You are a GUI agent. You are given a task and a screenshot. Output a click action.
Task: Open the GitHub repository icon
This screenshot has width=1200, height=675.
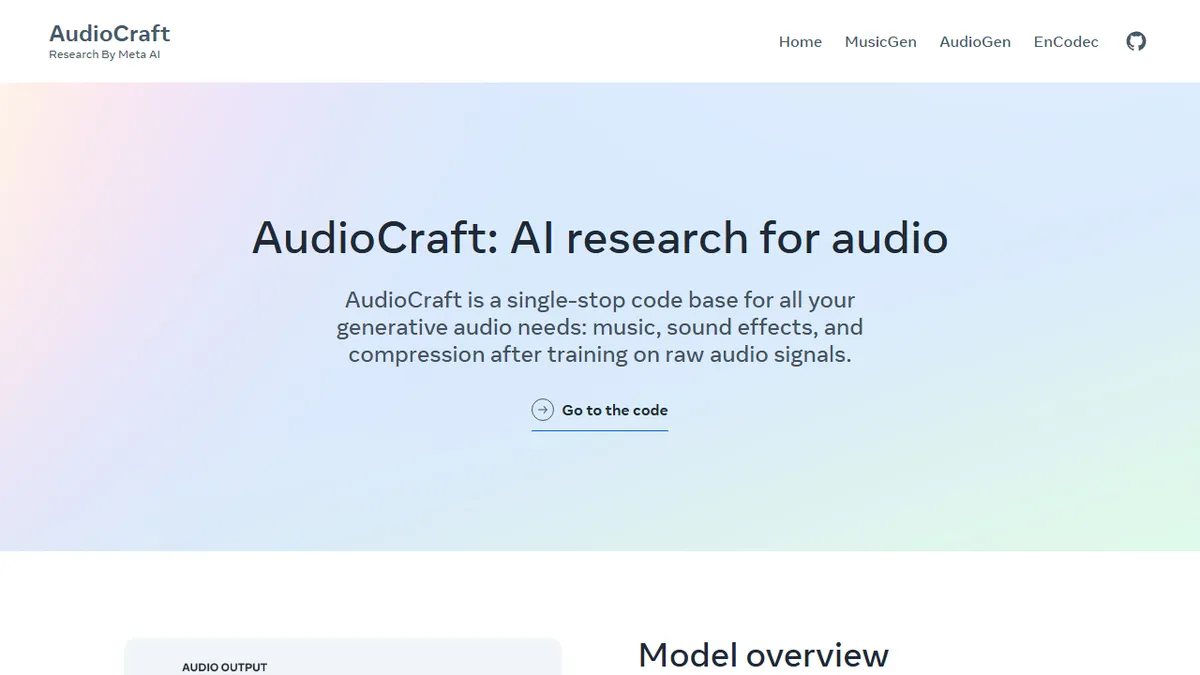pyautogui.click(x=1136, y=41)
